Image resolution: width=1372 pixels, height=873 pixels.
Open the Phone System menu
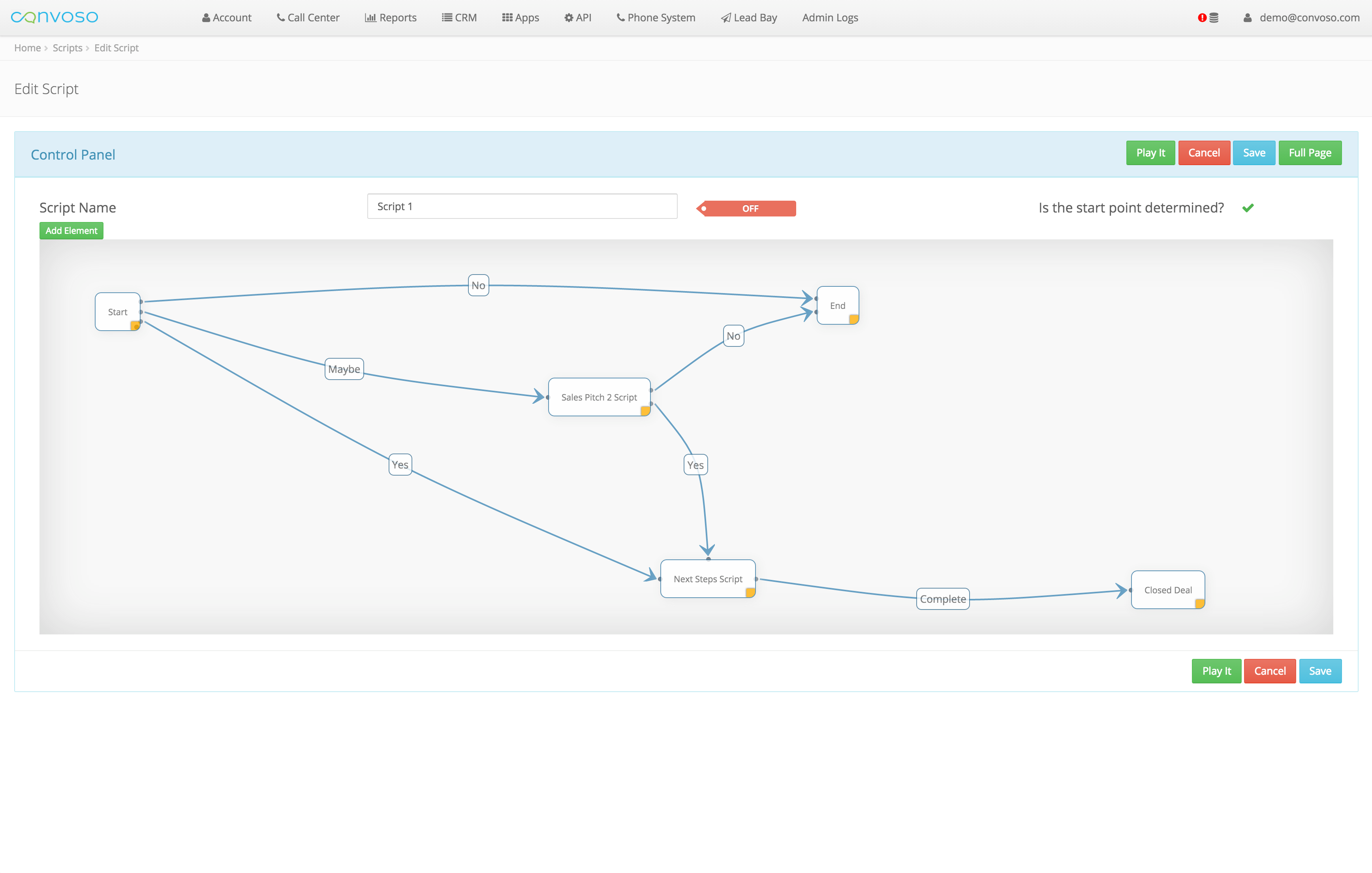[x=656, y=18]
